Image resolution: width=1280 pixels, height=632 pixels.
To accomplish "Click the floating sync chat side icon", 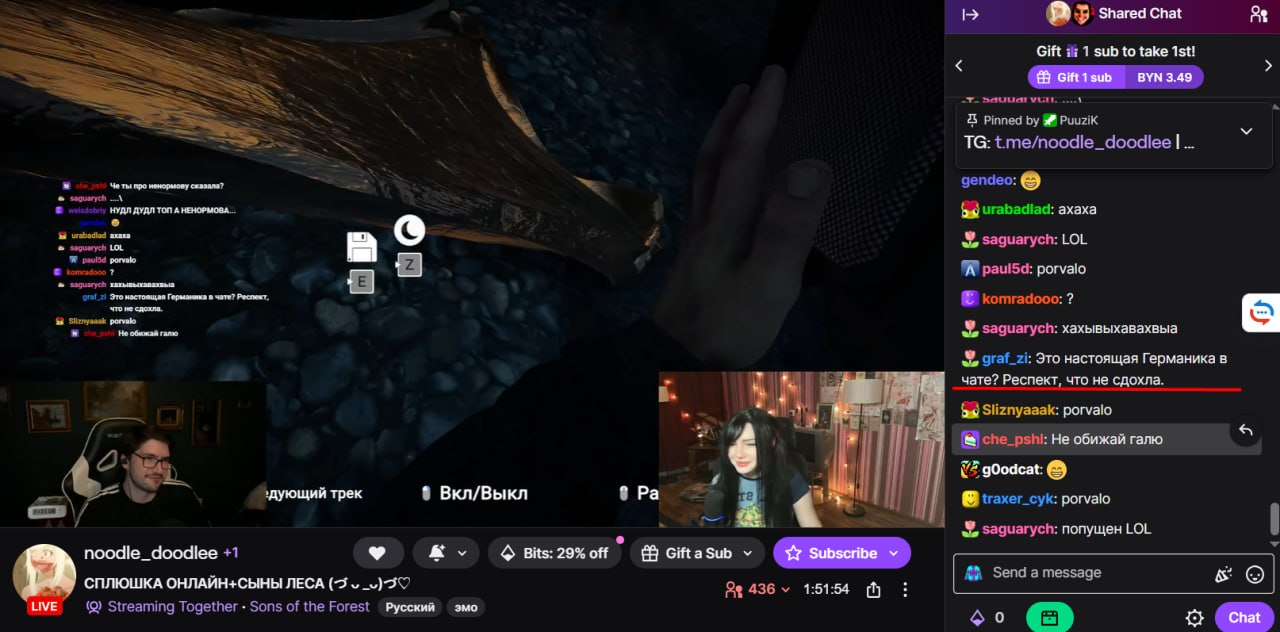I will click(1261, 313).
